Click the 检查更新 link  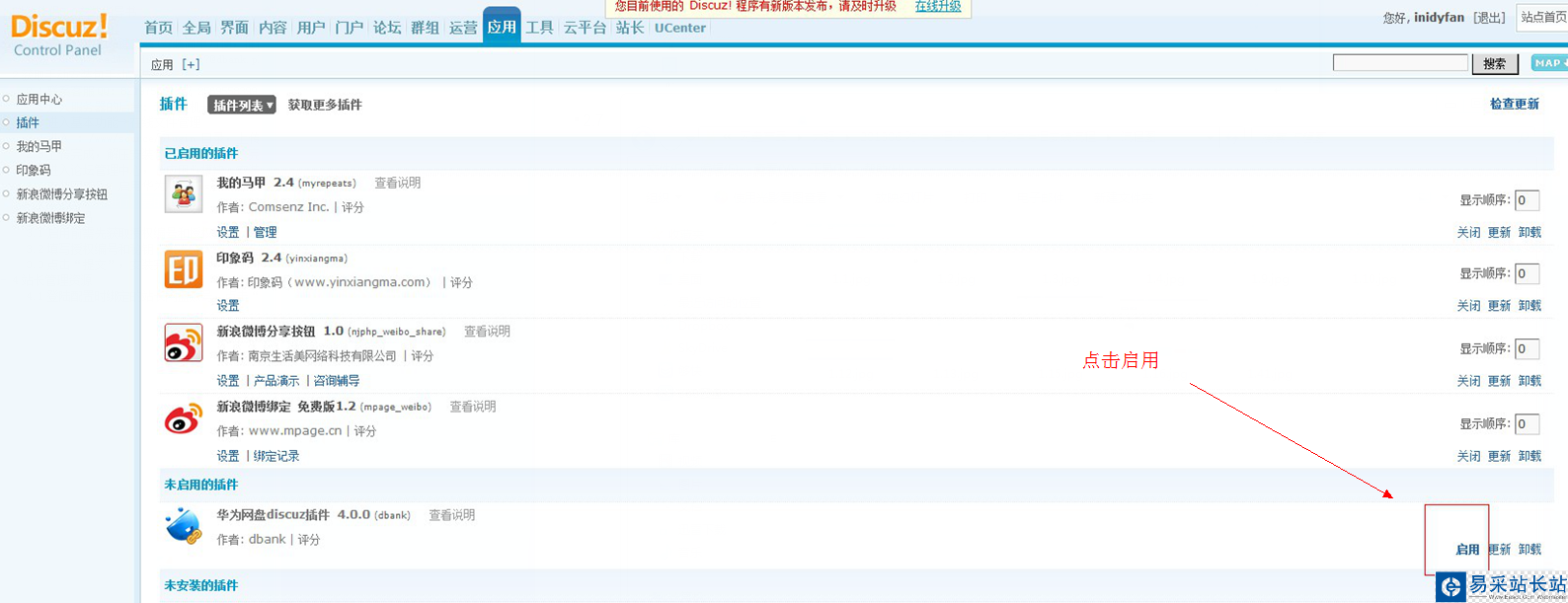tap(1515, 104)
